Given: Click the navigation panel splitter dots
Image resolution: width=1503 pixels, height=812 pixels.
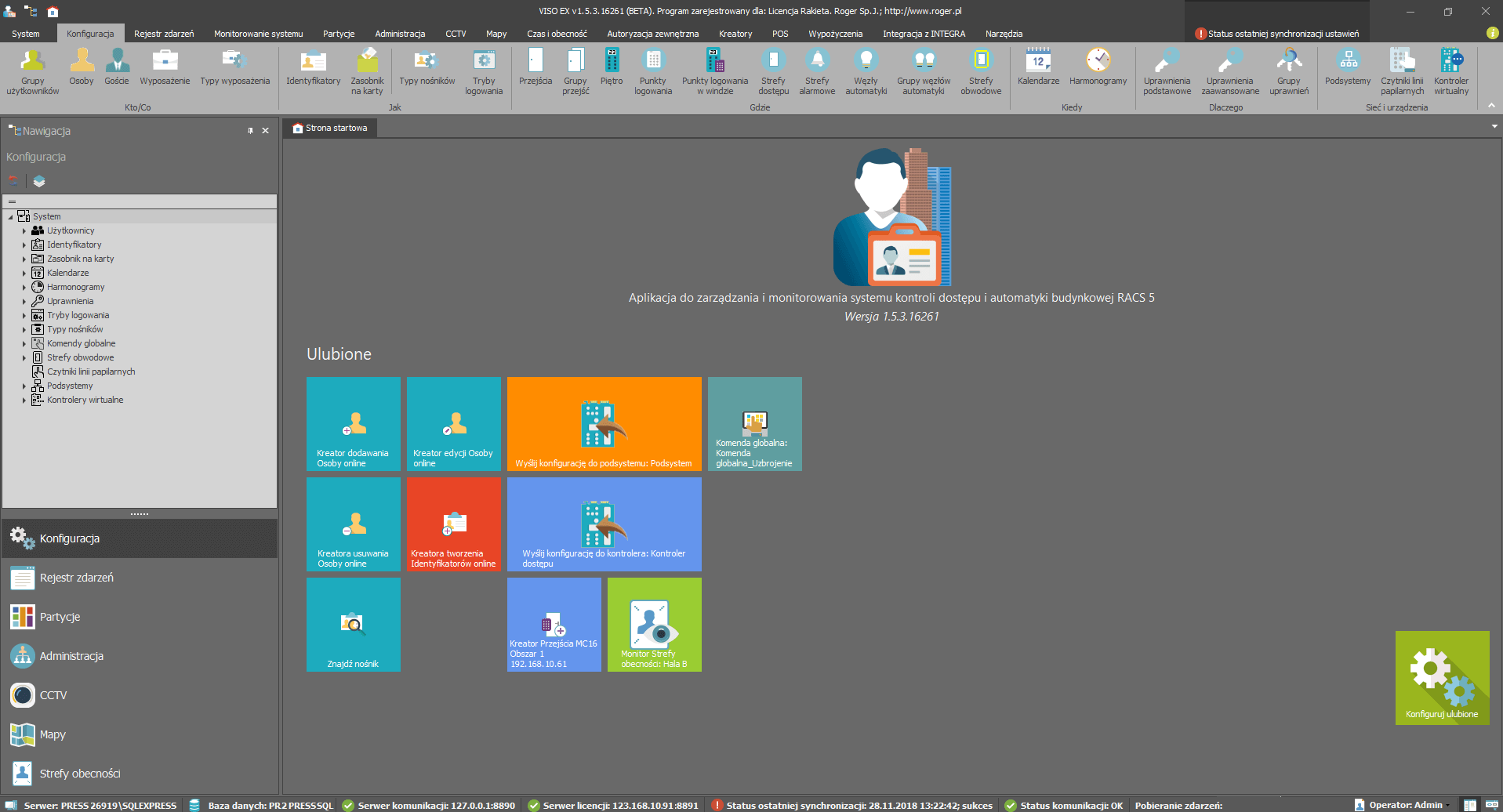Looking at the screenshot, I should [x=140, y=514].
